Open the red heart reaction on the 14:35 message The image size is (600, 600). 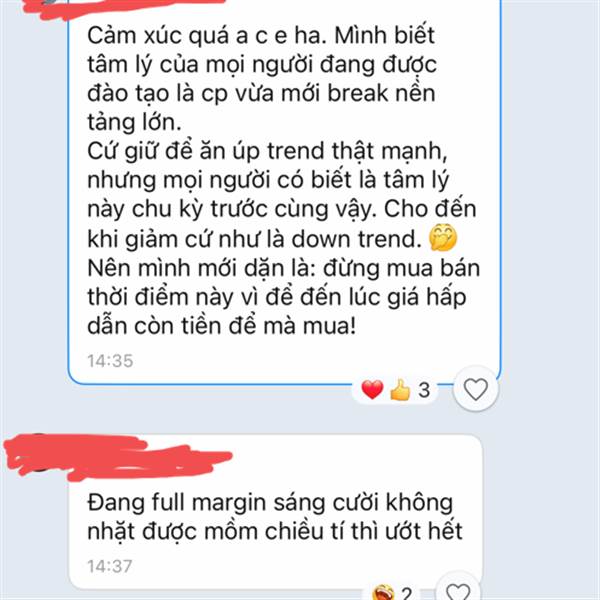pyautogui.click(x=372, y=390)
